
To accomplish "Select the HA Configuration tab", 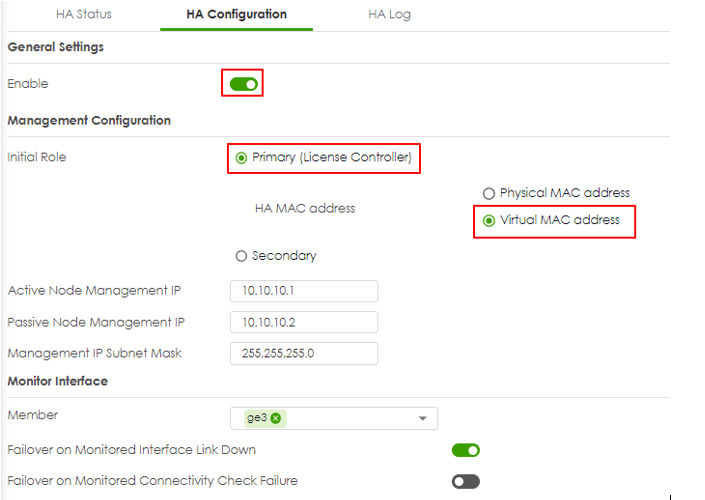I will tap(236, 14).
